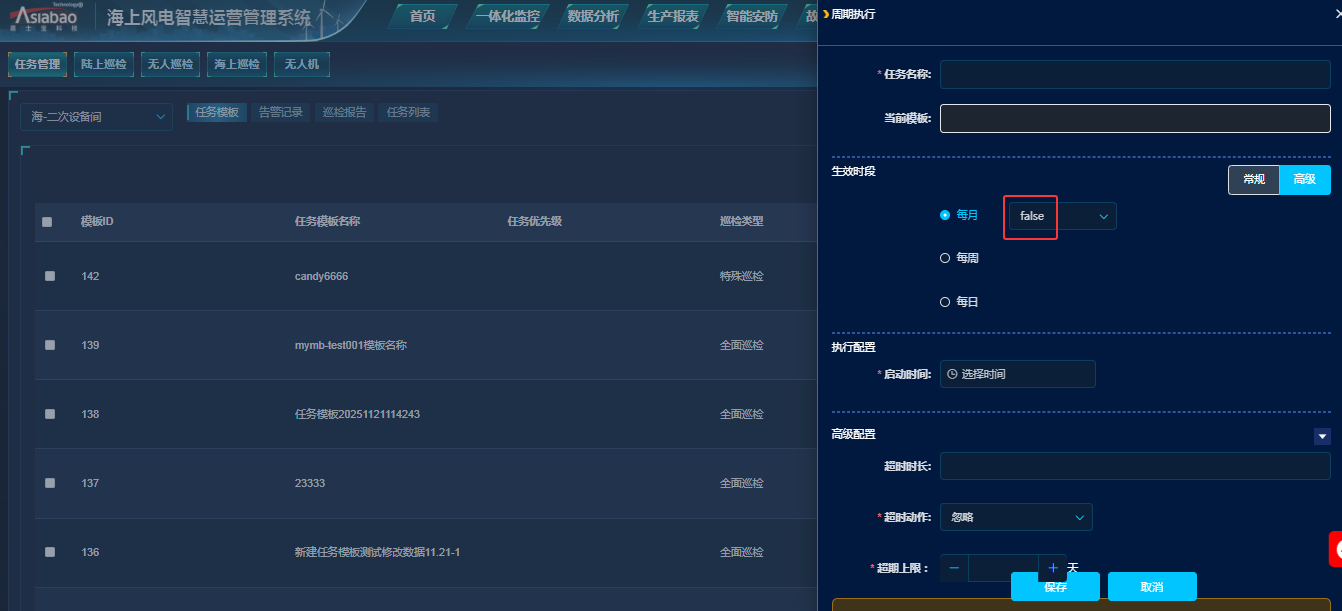
Task: Open the 数据分析 menu item
Action: tap(592, 16)
